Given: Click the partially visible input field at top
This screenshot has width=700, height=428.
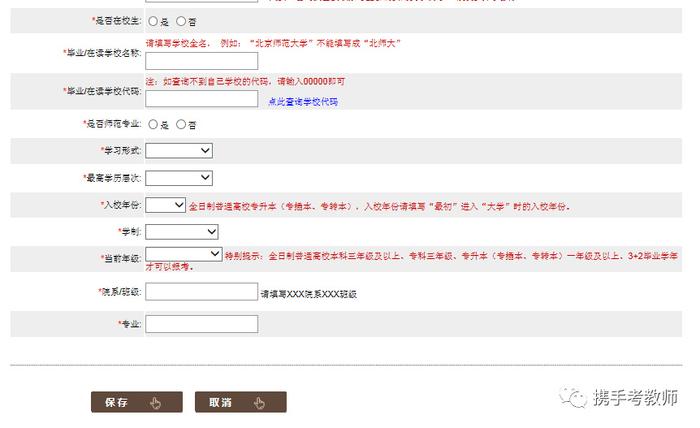Looking at the screenshot, I should click(200, 2).
